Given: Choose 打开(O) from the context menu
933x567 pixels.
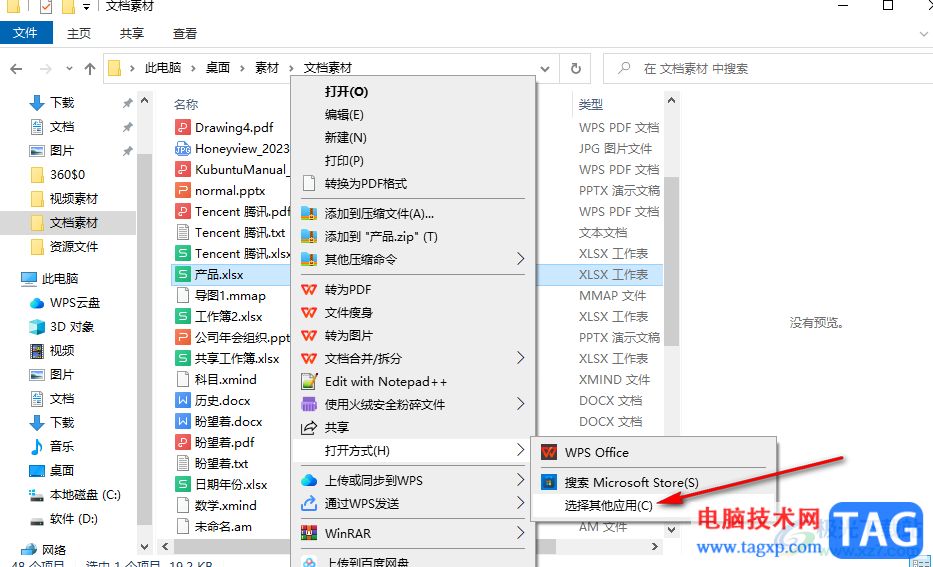Looking at the screenshot, I should coord(346,92).
